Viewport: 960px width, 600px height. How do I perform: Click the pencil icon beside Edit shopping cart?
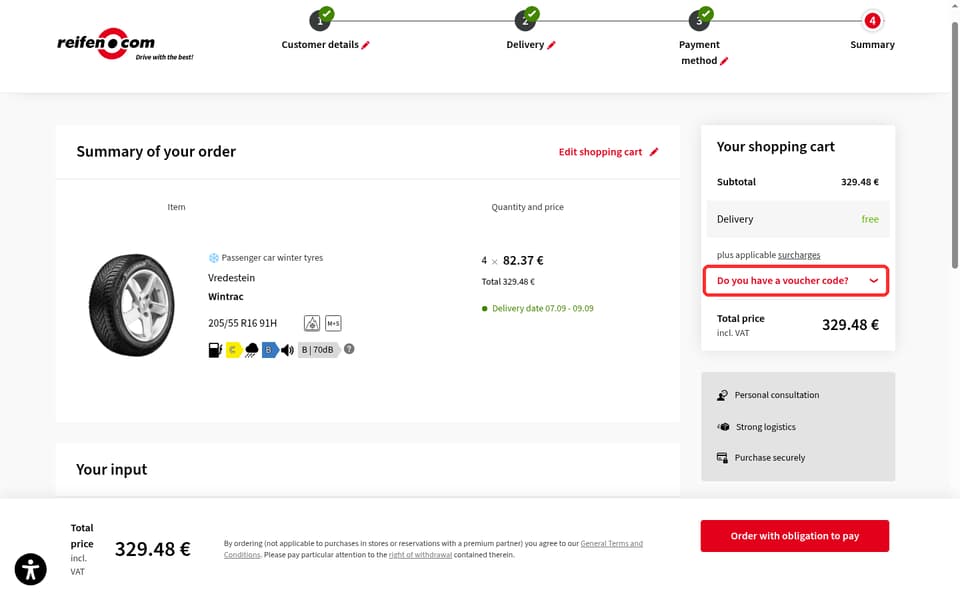(x=654, y=152)
